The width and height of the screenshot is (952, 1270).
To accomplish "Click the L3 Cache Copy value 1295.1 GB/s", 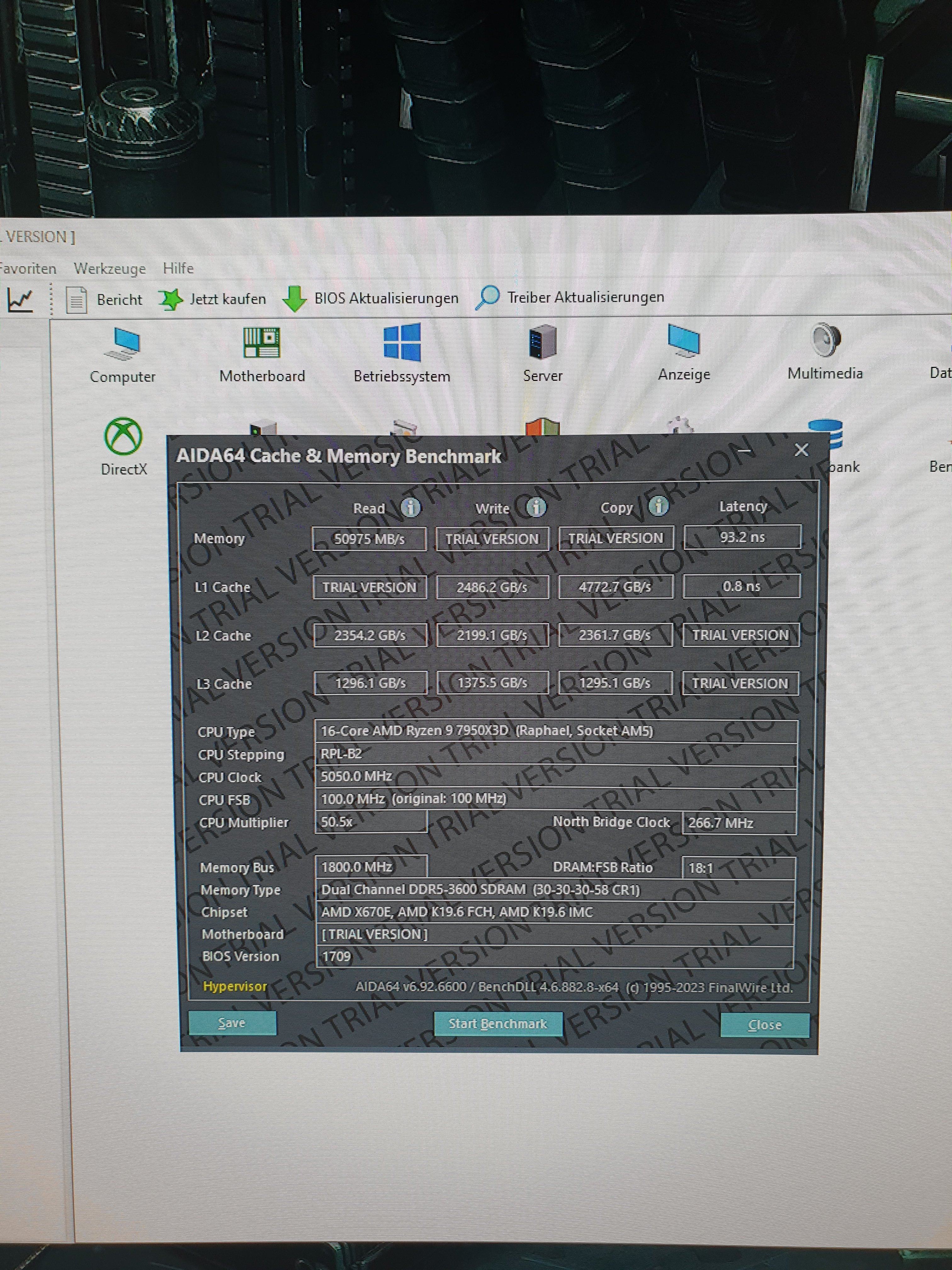I will (x=615, y=683).
